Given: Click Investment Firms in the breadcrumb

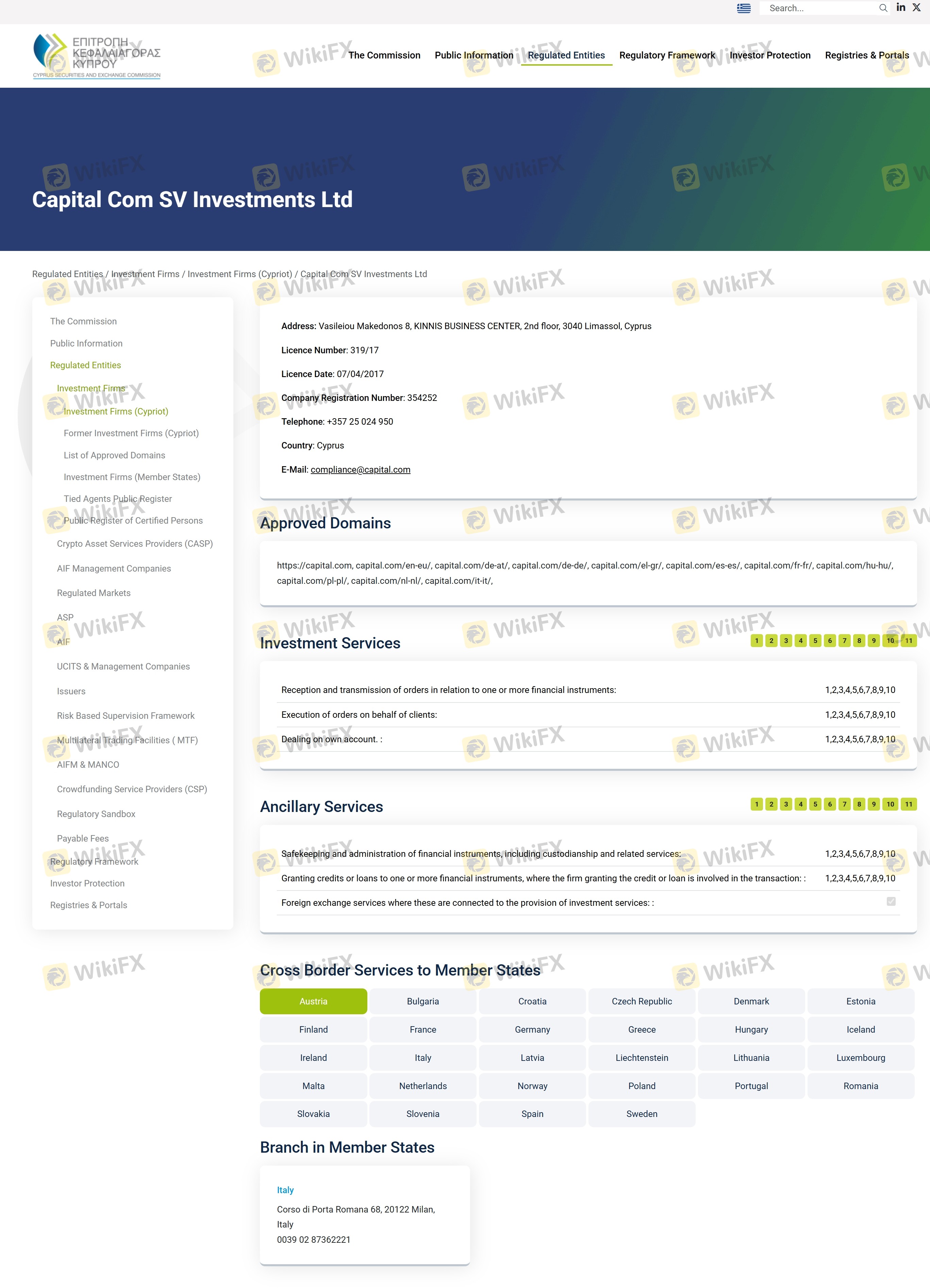Looking at the screenshot, I should [x=146, y=274].
